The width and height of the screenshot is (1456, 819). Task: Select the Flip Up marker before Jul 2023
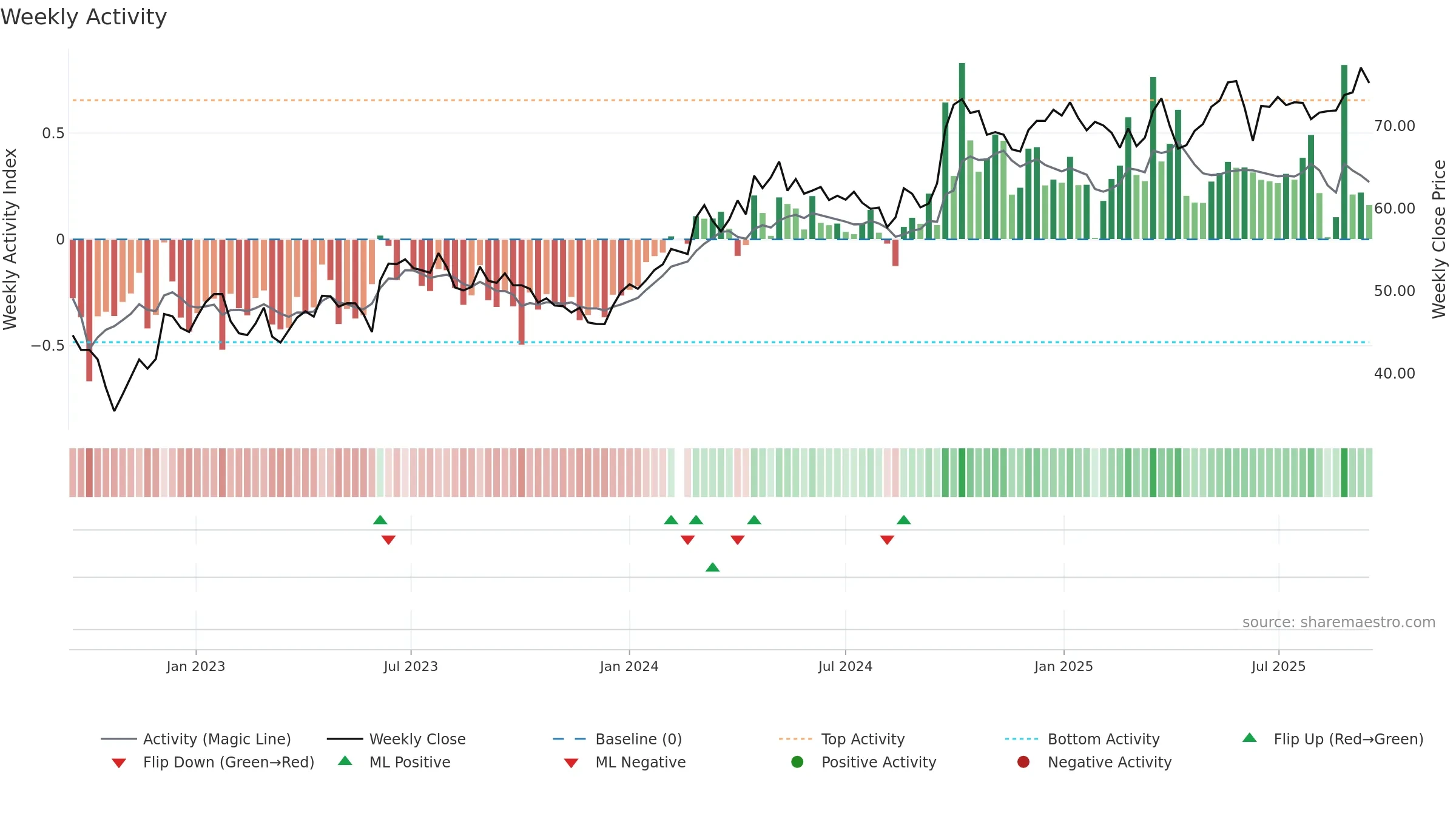coord(380,520)
